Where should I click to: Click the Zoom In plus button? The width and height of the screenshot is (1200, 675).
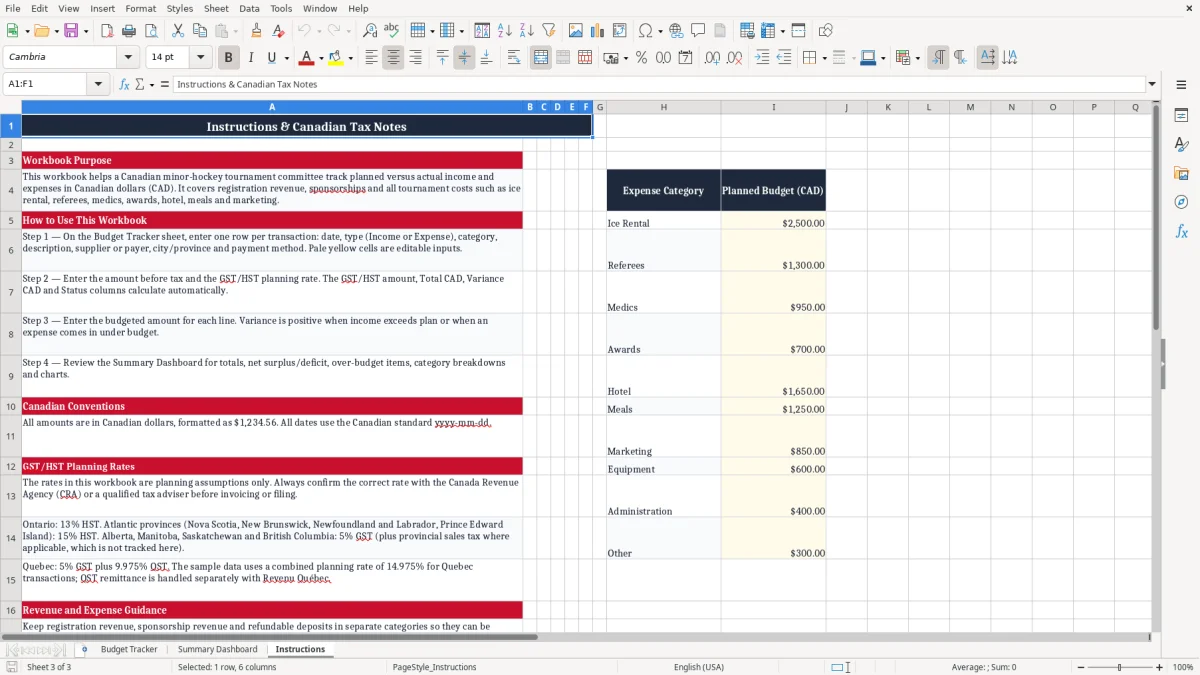coord(1159,667)
